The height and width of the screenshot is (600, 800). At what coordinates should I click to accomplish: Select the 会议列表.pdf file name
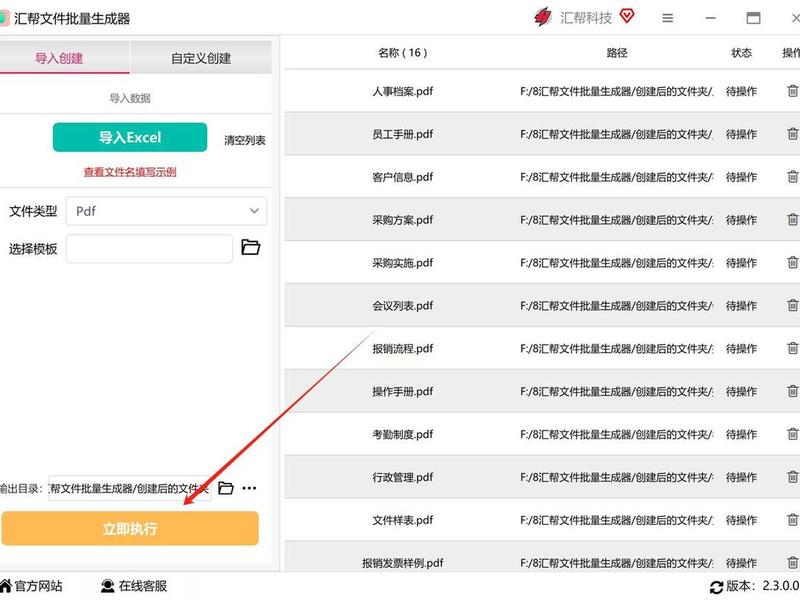[403, 306]
